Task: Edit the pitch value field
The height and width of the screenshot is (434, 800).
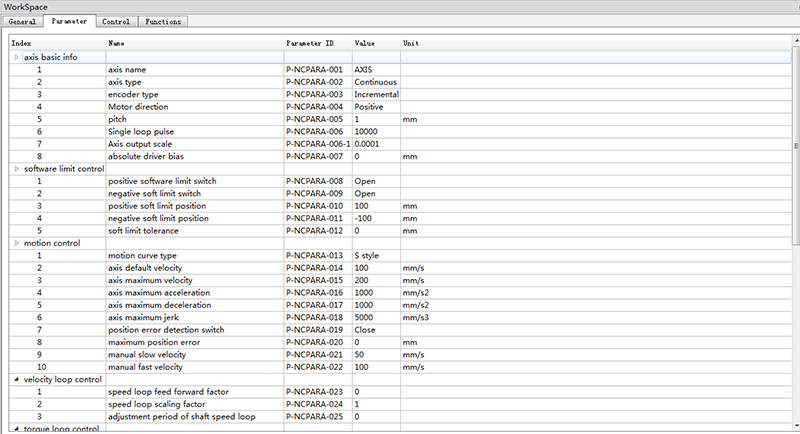Action: click(x=375, y=119)
